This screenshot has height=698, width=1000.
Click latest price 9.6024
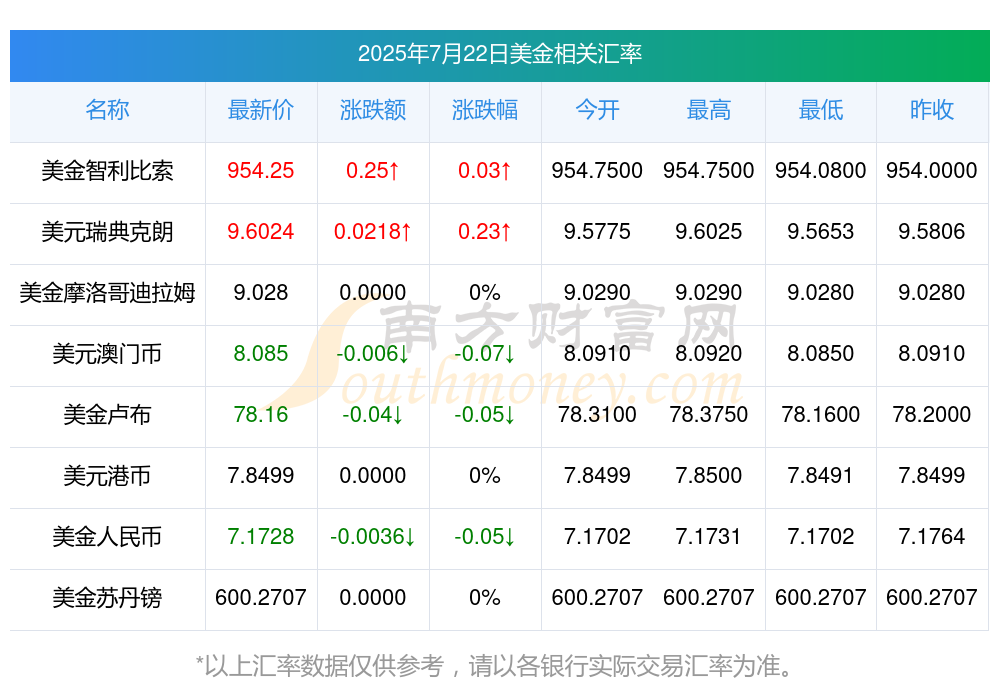pyautogui.click(x=261, y=232)
